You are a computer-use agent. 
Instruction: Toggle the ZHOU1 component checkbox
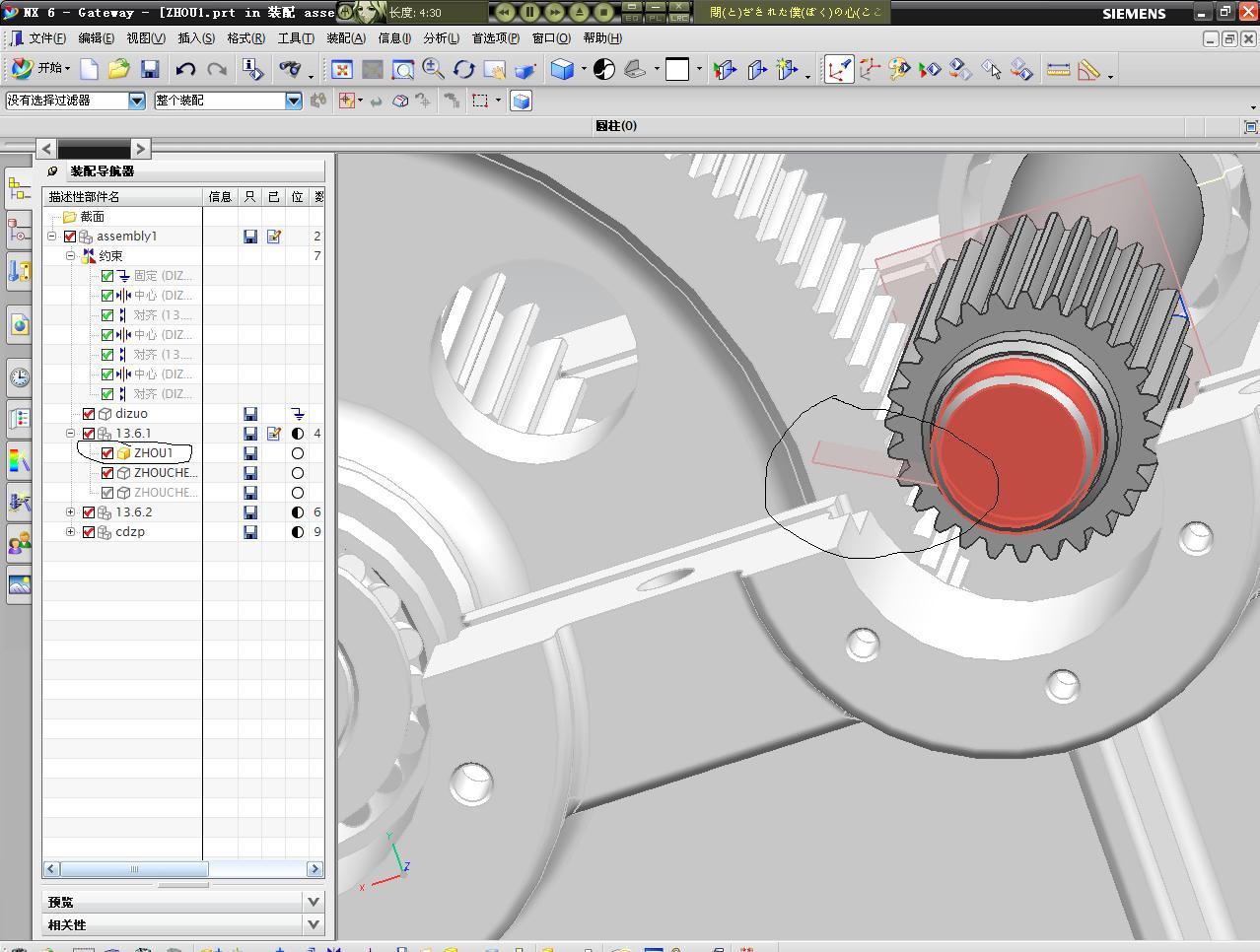107,453
